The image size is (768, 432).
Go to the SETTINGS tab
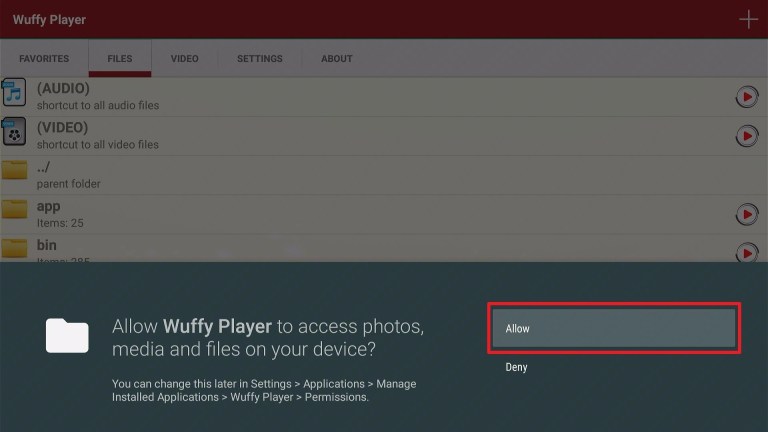tap(260, 58)
